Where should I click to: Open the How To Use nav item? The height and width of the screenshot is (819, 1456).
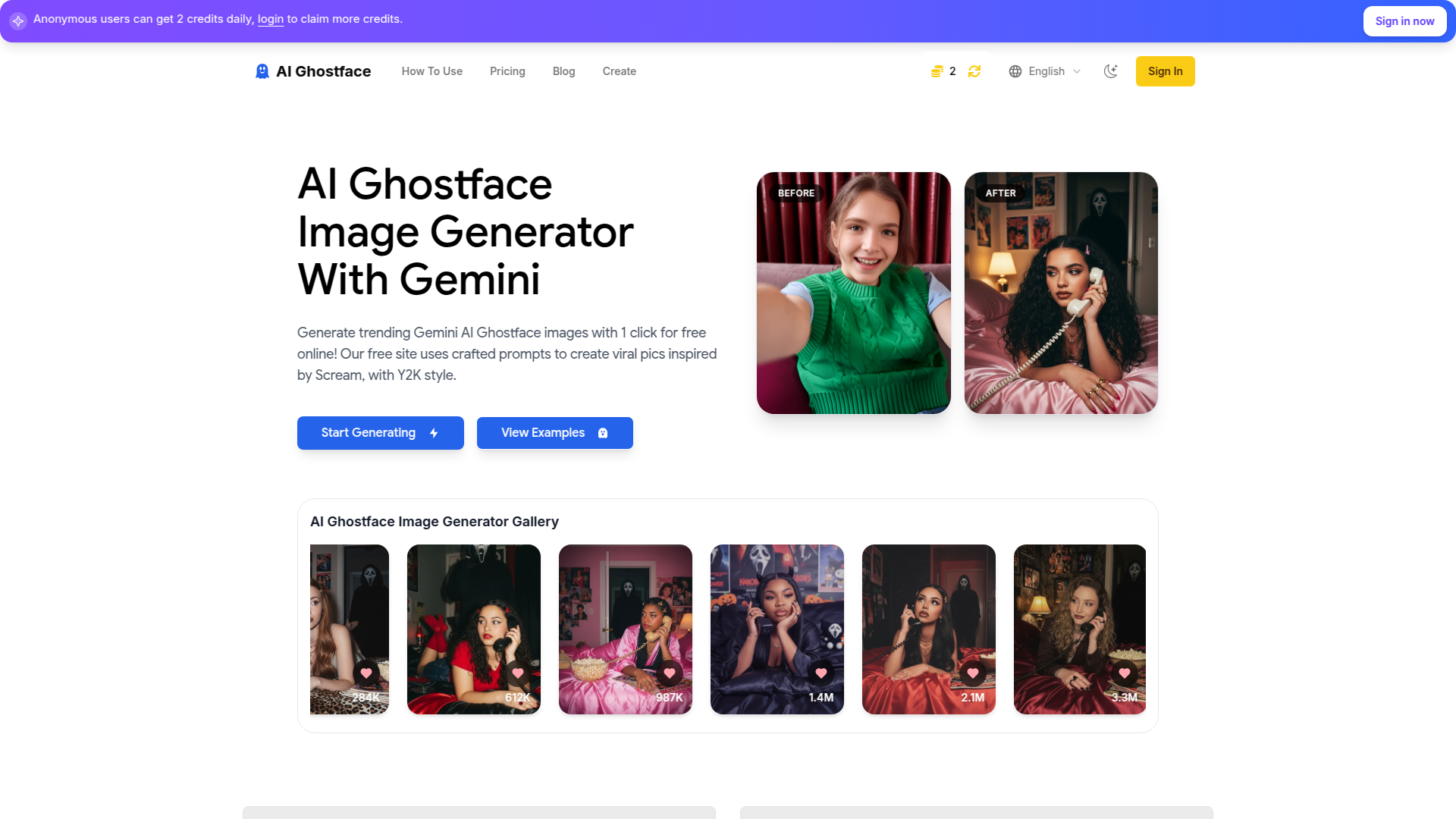pos(432,71)
